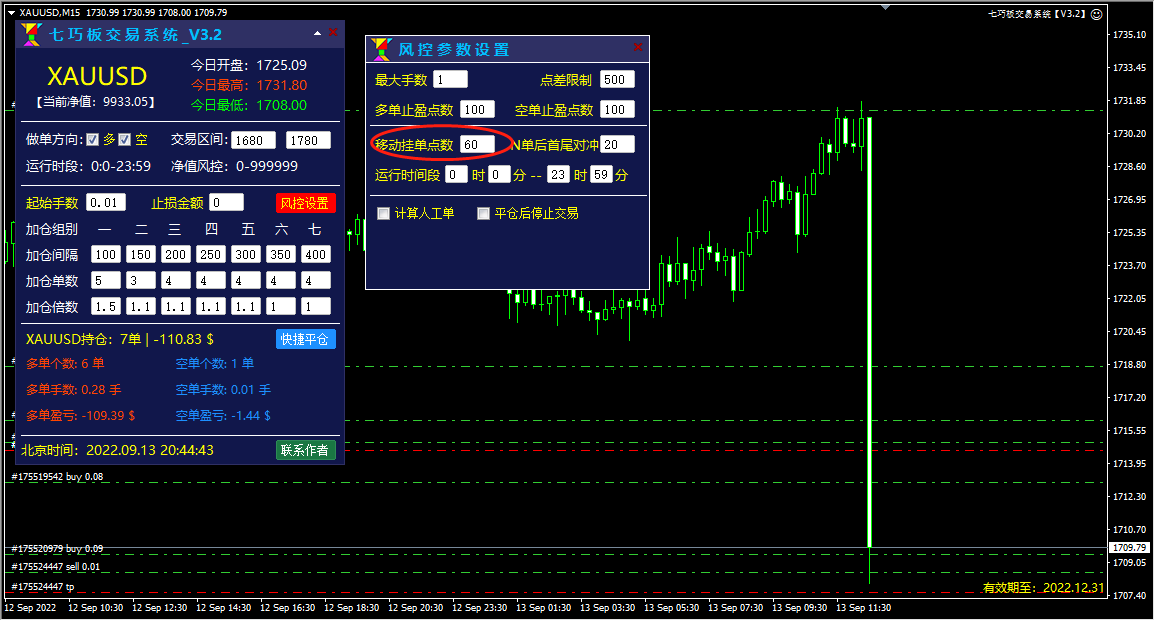Edit the 移动挂单点数 field showing 60
1155x621 pixels.
(477, 145)
